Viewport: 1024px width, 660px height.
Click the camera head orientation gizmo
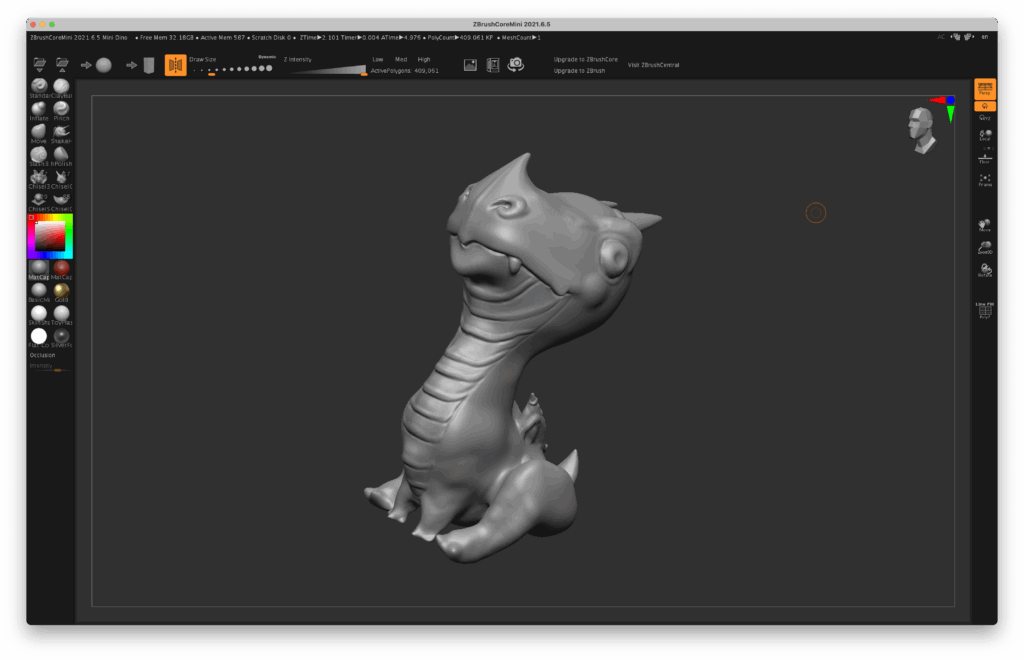(921, 131)
